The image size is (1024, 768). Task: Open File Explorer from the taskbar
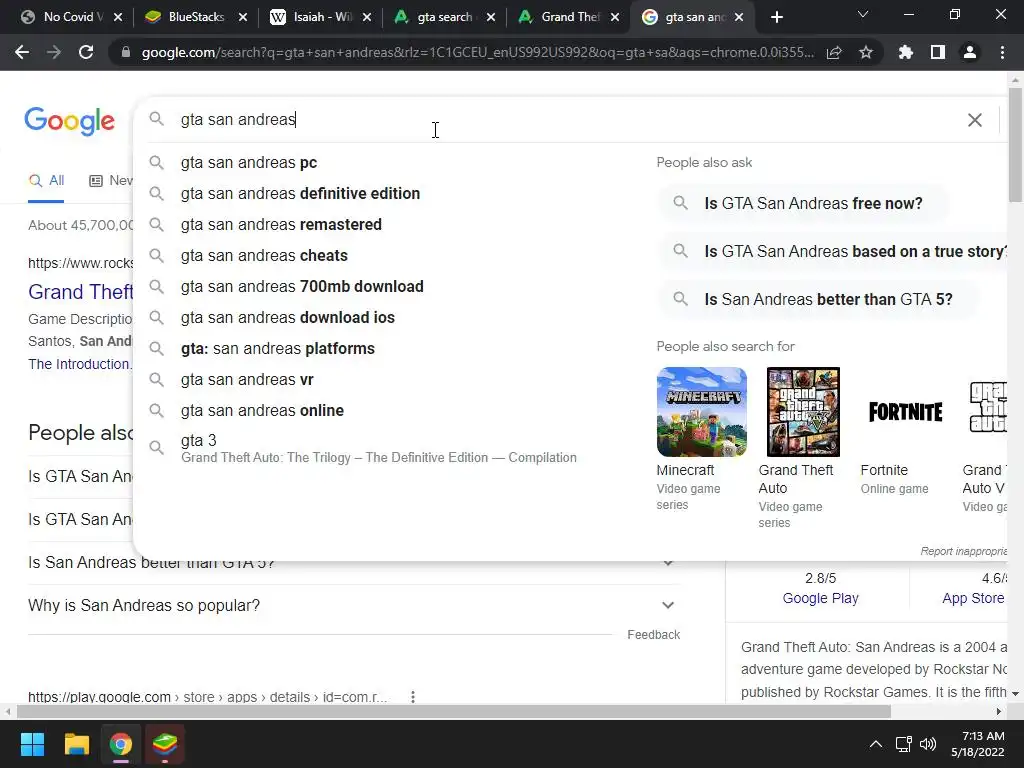pos(76,744)
